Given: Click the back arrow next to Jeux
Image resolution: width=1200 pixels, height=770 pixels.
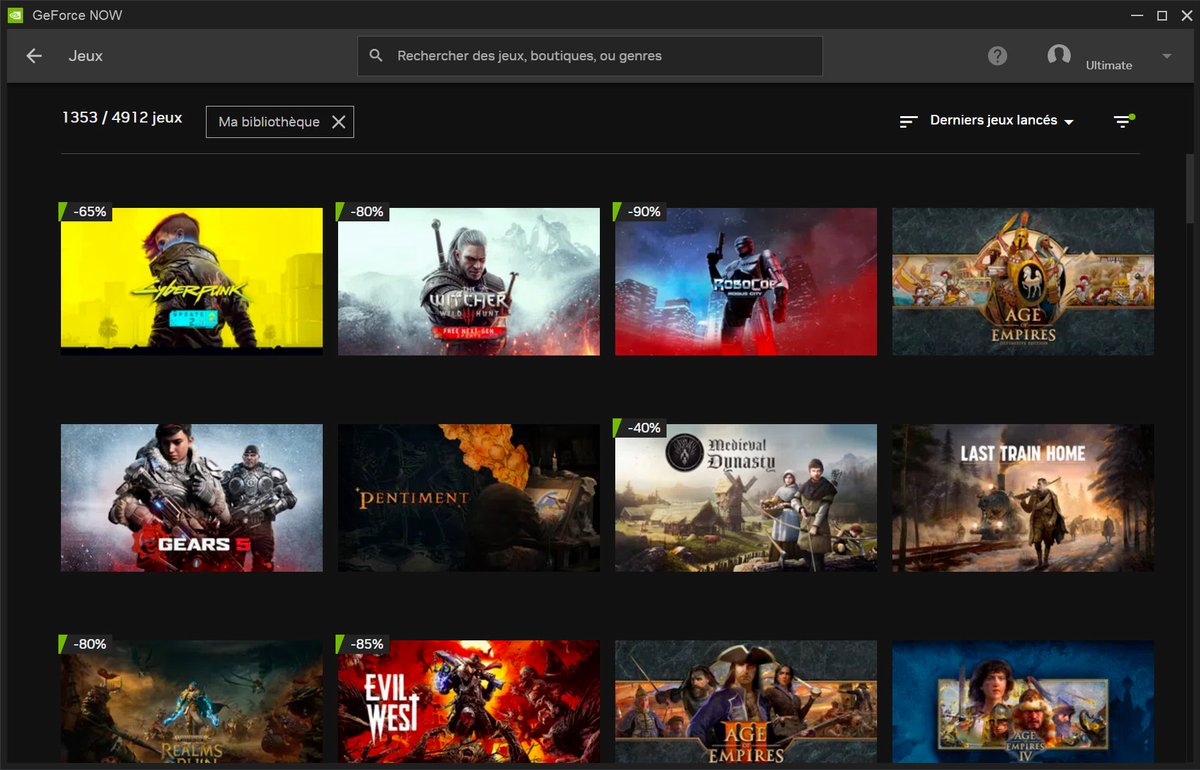Looking at the screenshot, I should pyautogui.click(x=33, y=56).
